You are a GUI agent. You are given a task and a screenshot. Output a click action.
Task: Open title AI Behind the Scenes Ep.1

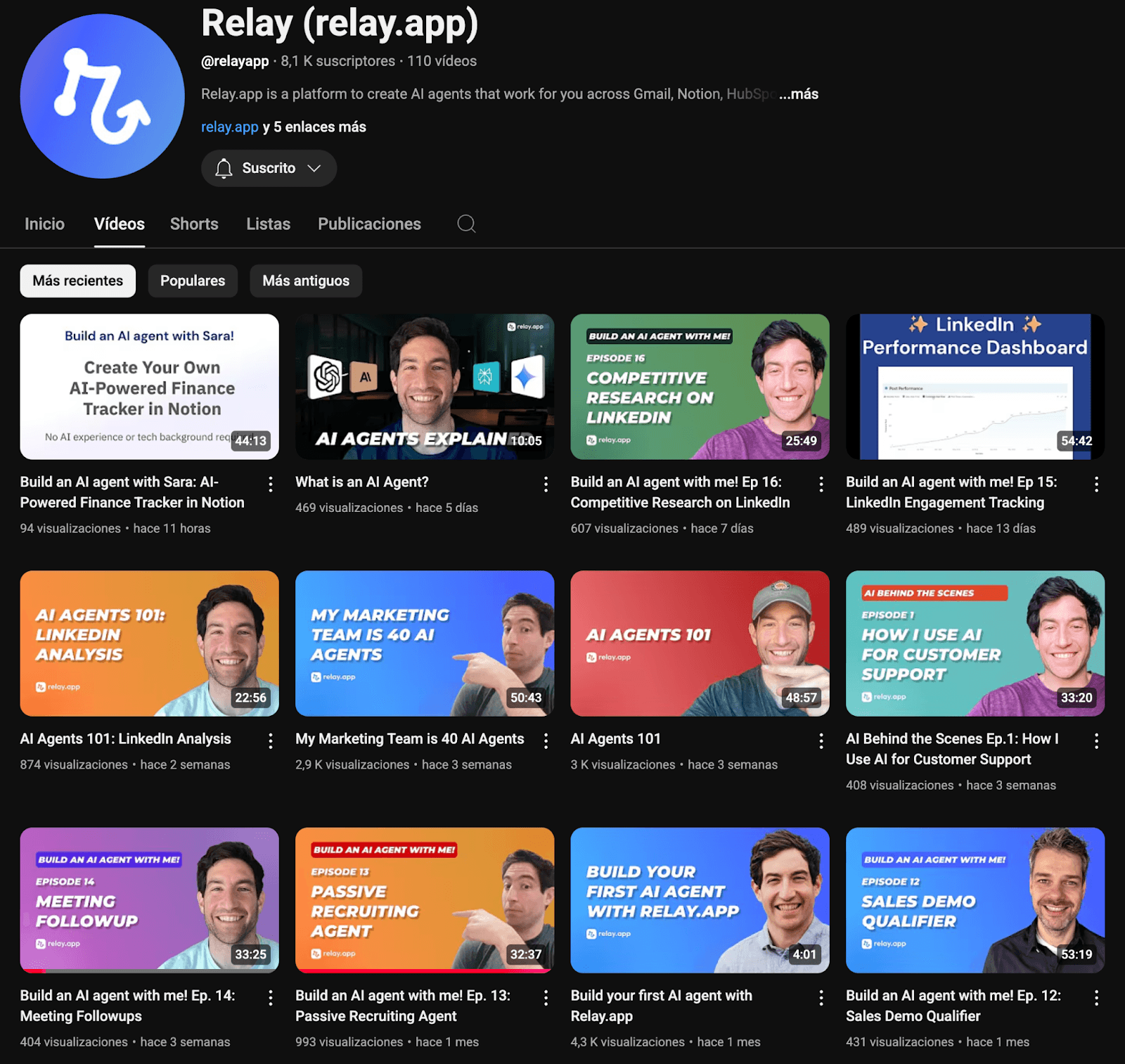pos(952,749)
